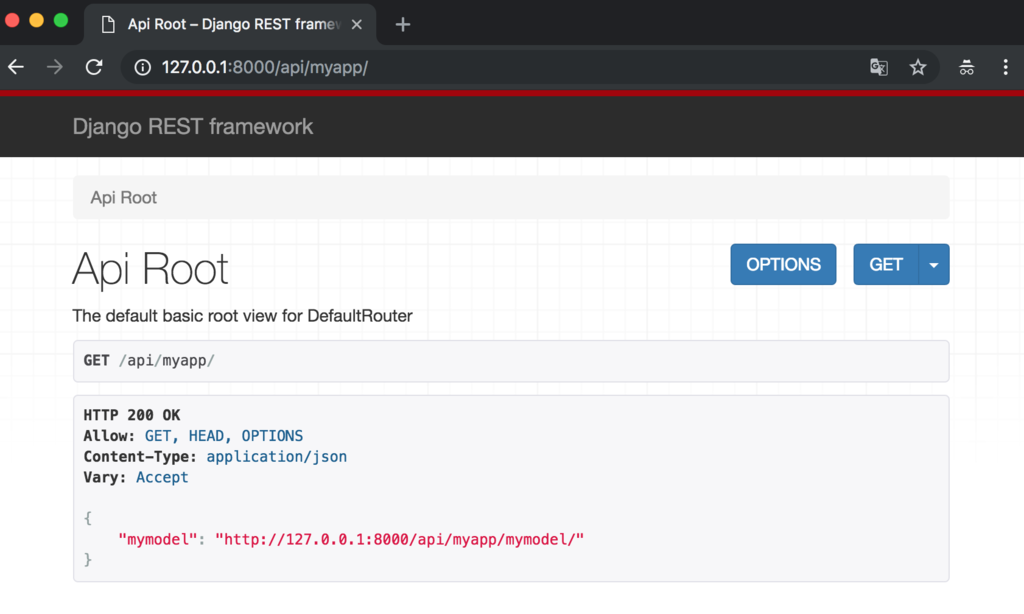Click the macOS red close window button
Screen dimensions: 1024x614
pos(12,20)
